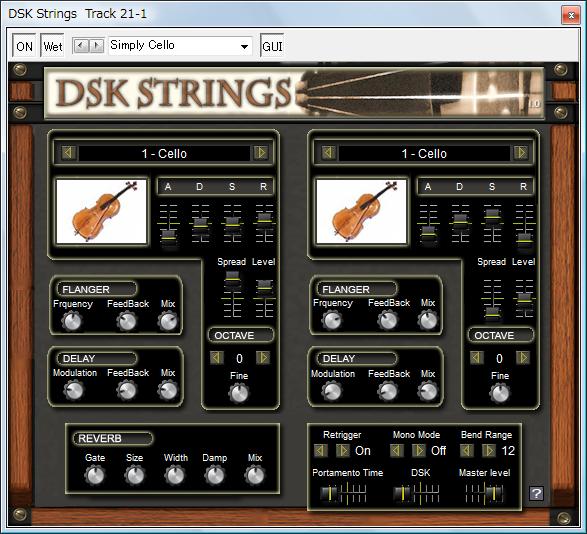Click right layer '1 - Cello' display
The image size is (587, 534).
pyautogui.click(x=424, y=153)
